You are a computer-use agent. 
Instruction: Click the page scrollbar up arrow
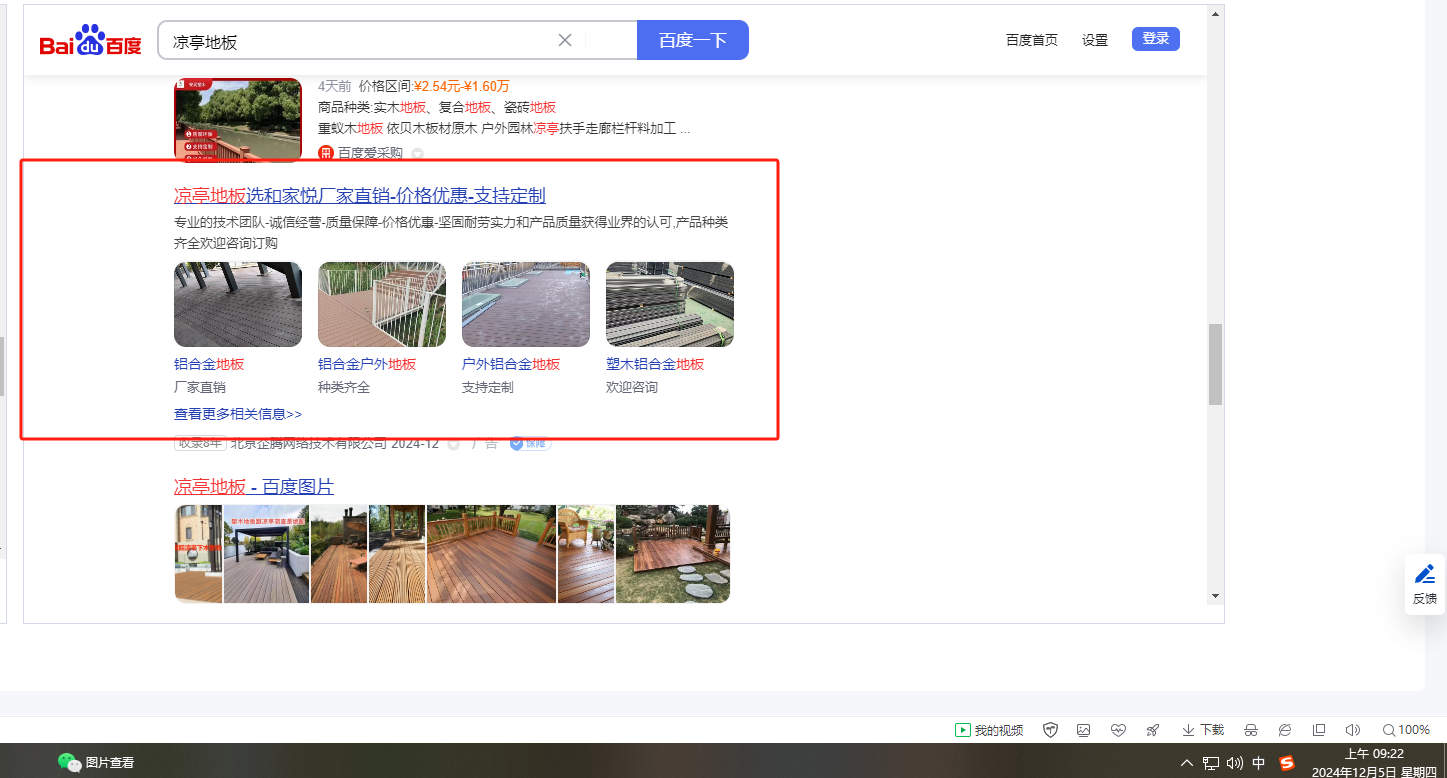coord(1216,14)
